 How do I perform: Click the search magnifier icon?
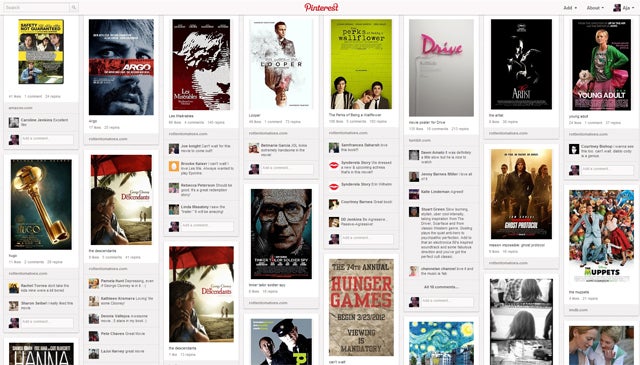point(74,7)
